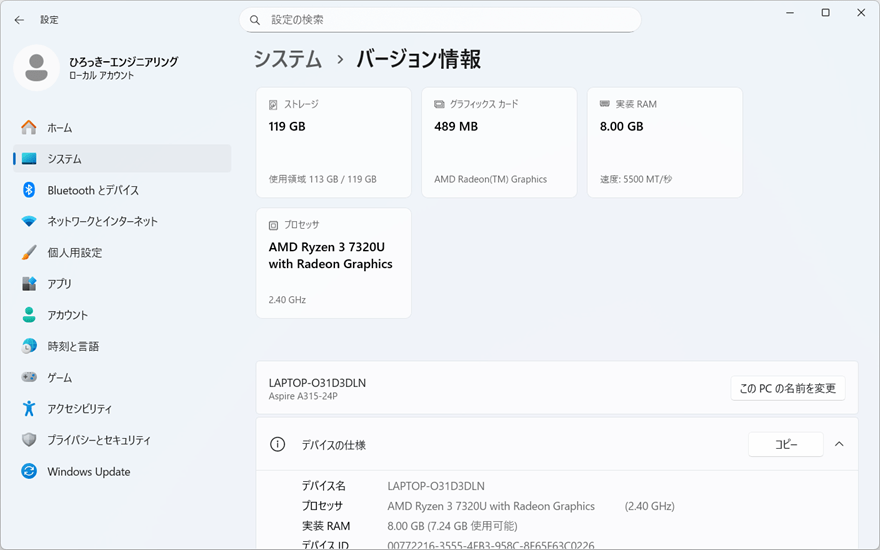Click システム breadcrumb link in header

click(288, 59)
